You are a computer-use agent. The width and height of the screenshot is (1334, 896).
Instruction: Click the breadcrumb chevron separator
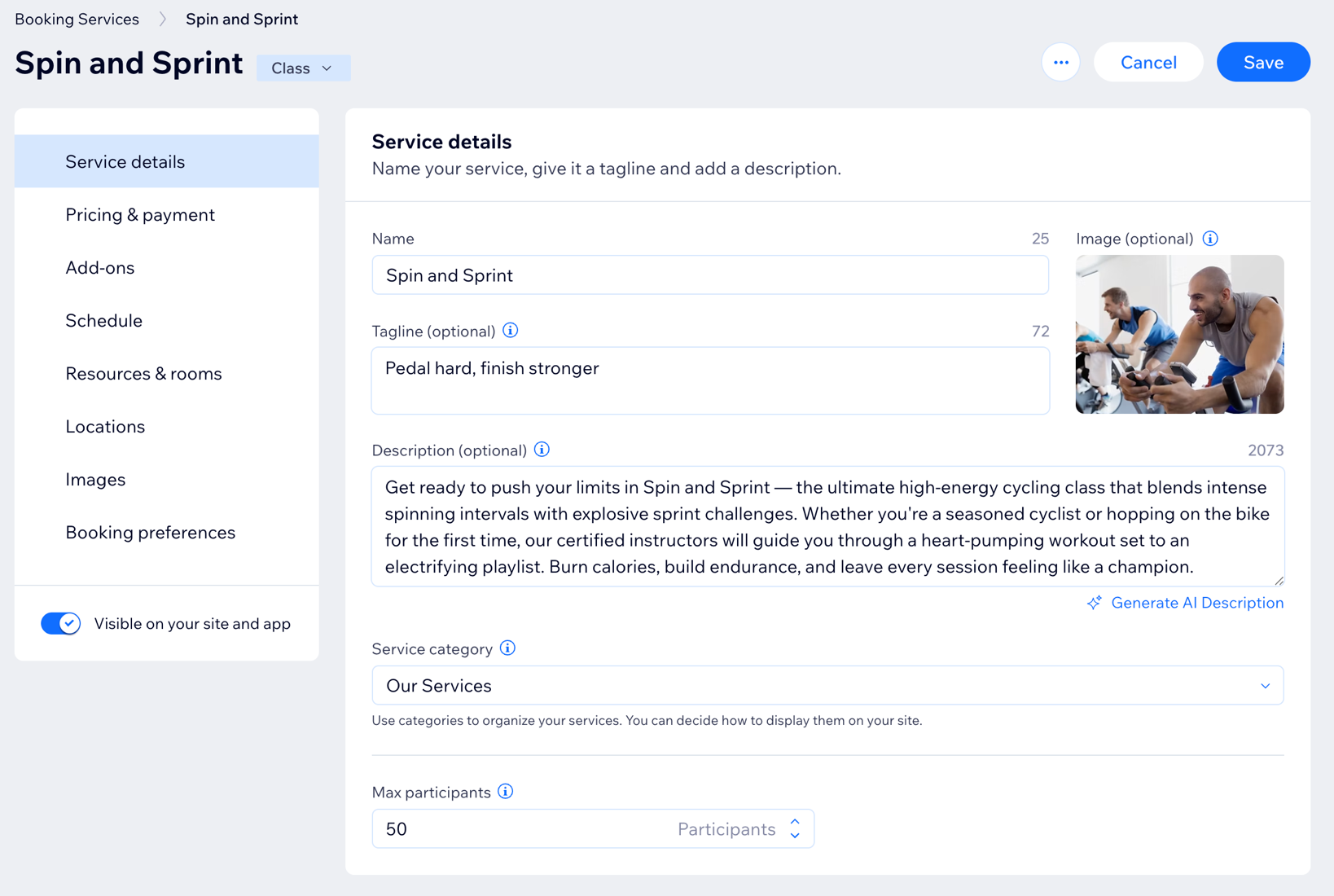[162, 19]
